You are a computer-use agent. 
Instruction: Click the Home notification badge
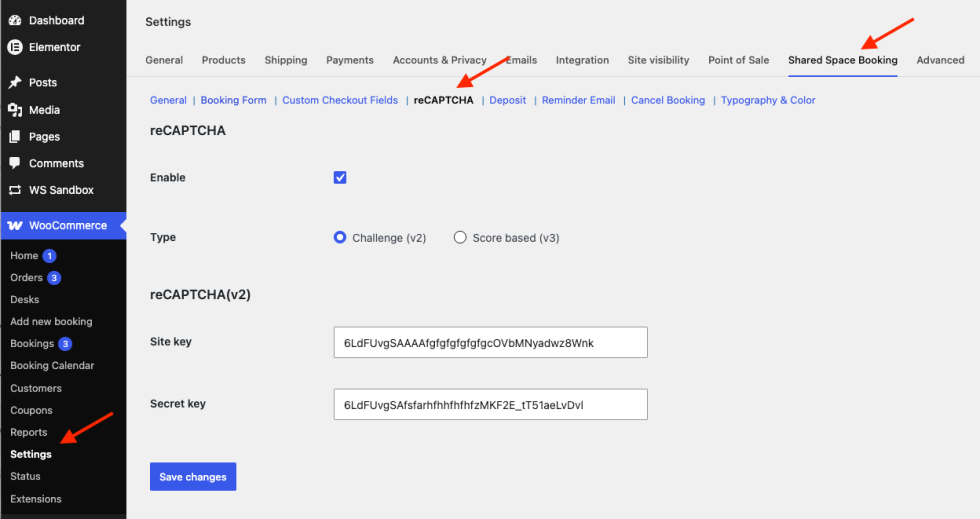pyautogui.click(x=49, y=256)
